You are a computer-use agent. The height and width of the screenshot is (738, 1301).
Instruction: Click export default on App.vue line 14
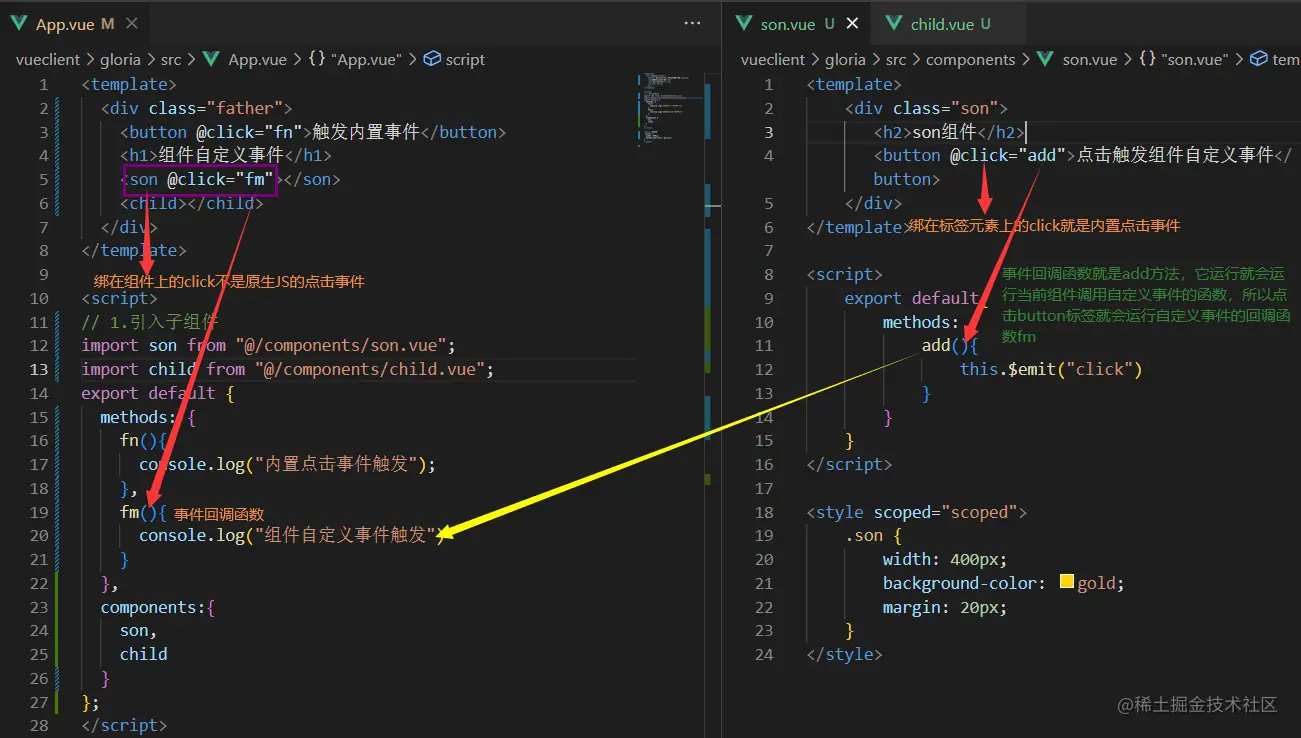click(148, 393)
